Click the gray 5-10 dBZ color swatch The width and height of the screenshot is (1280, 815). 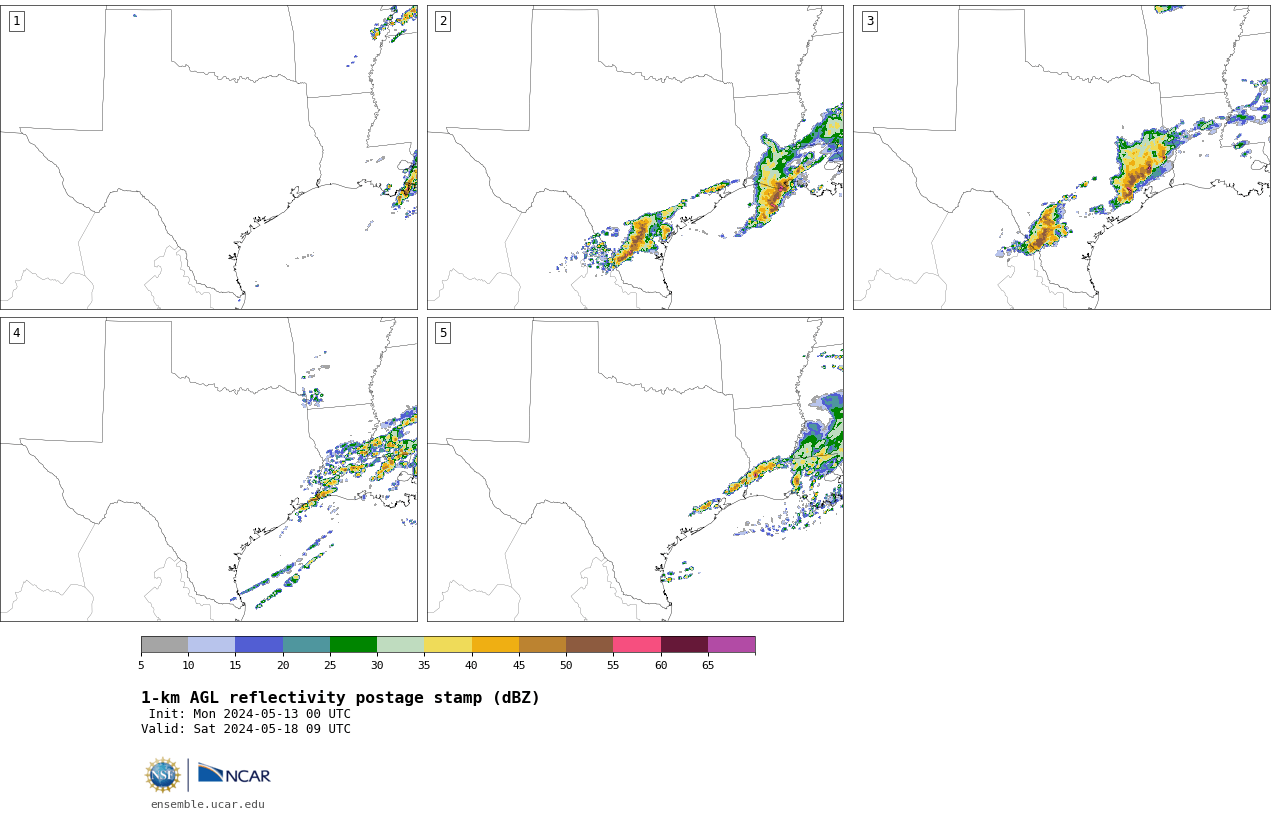164,644
